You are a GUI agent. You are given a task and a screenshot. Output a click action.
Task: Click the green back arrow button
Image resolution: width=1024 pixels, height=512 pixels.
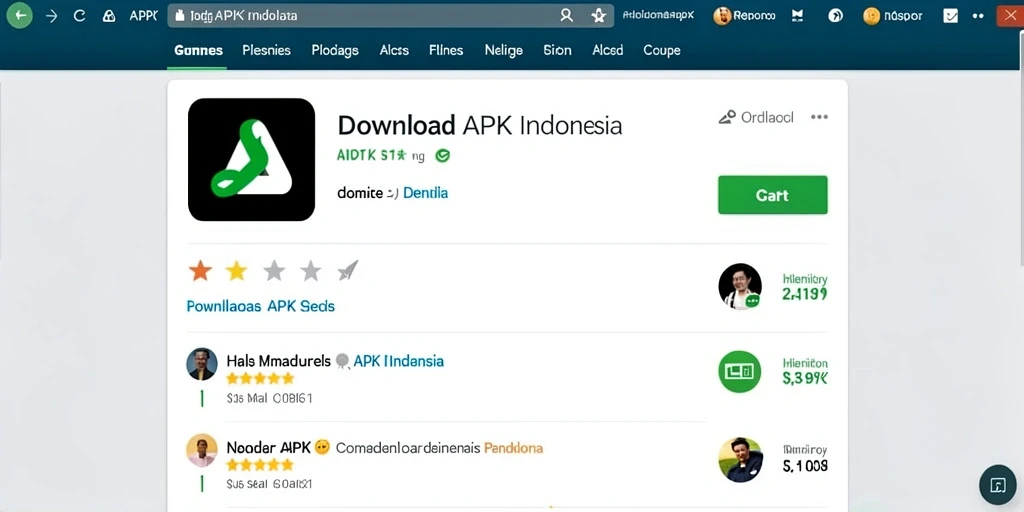(x=20, y=16)
